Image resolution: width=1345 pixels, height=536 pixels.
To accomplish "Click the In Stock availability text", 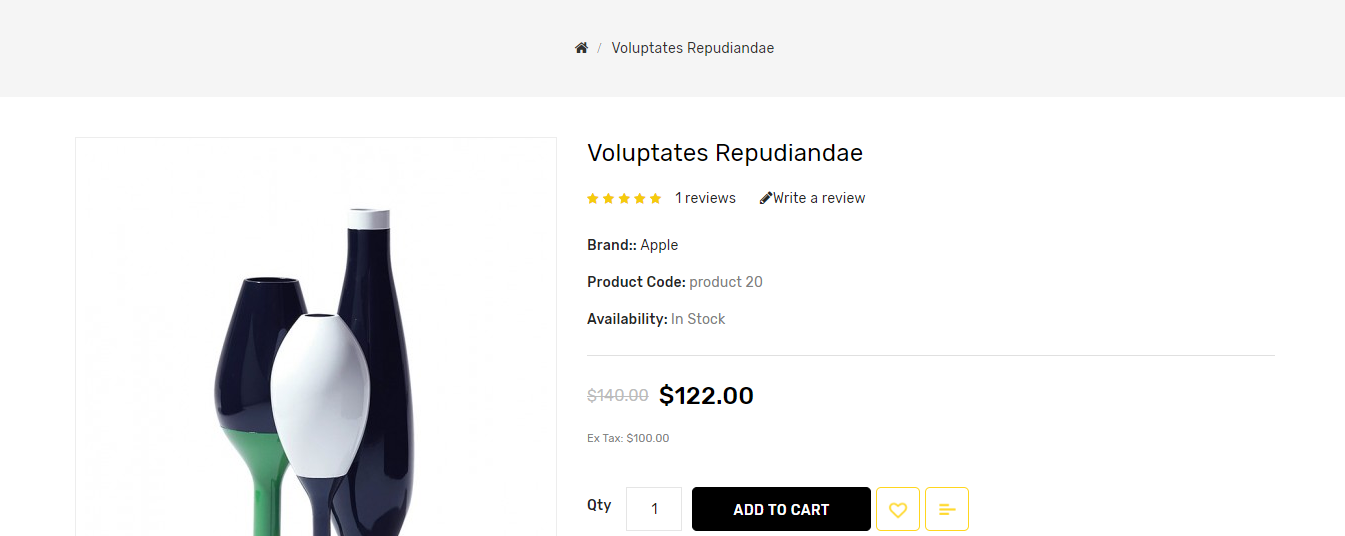I will 698,319.
